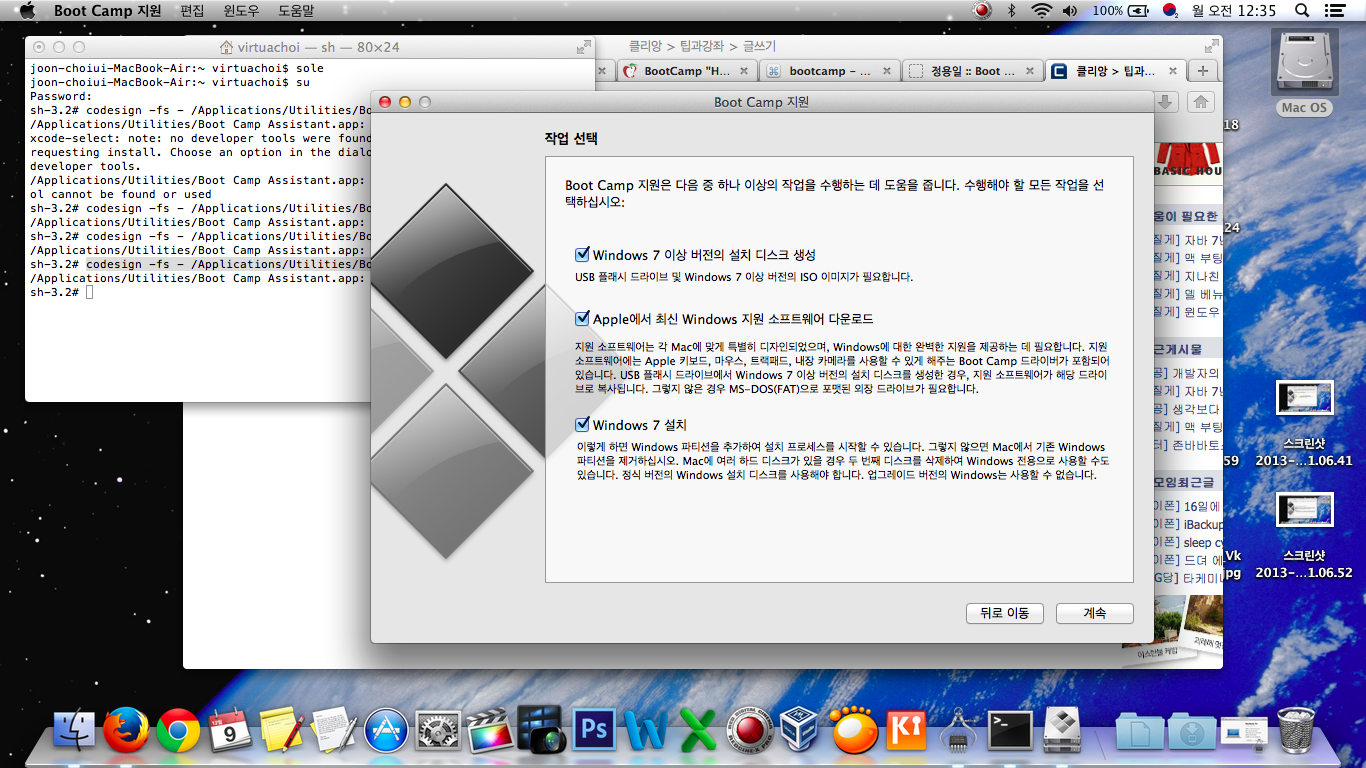Open the Calendar Dock icon
Viewport: 1366px width, 768px height.
tap(230, 730)
